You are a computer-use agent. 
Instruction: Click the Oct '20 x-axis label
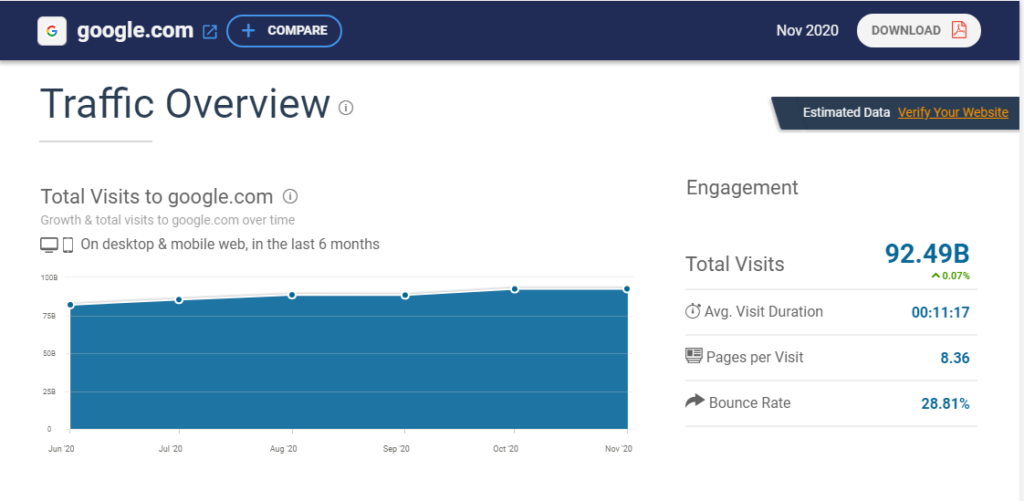tap(506, 449)
